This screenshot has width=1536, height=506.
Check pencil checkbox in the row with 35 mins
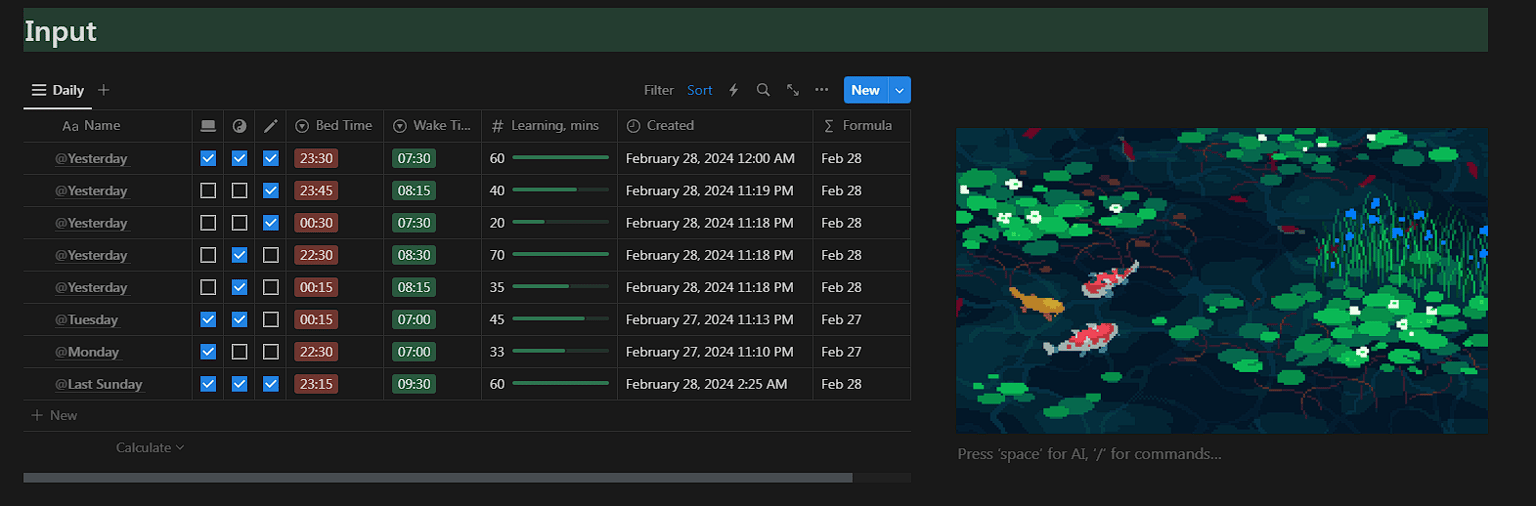(x=271, y=287)
